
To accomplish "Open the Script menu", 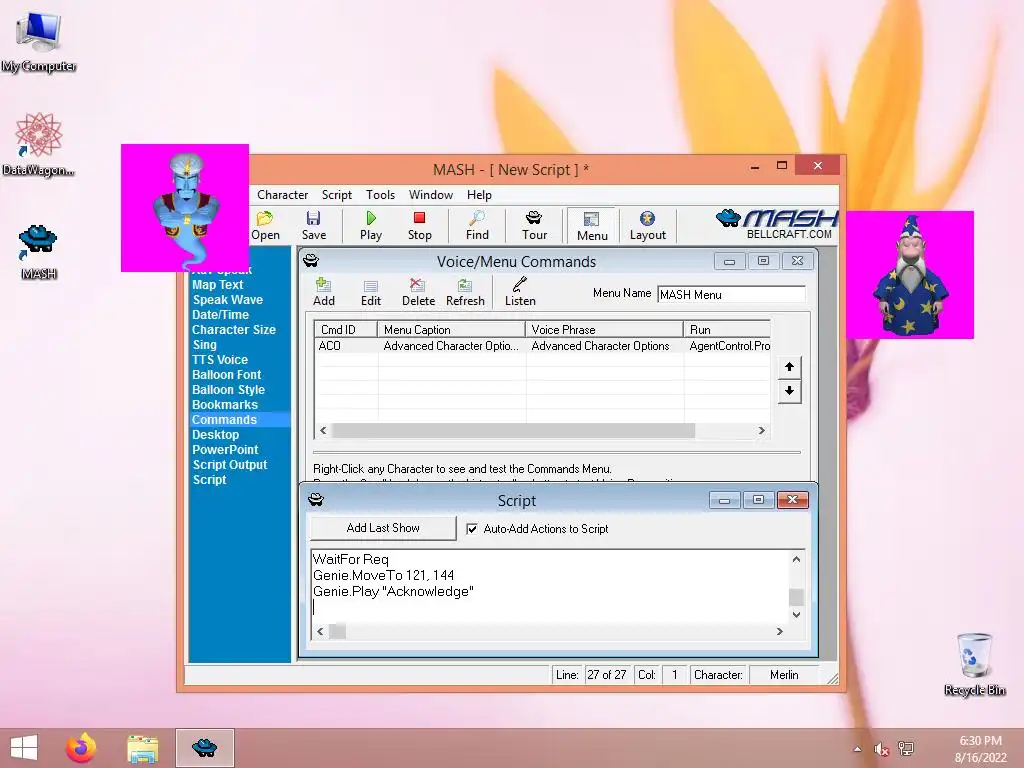I will tap(336, 195).
